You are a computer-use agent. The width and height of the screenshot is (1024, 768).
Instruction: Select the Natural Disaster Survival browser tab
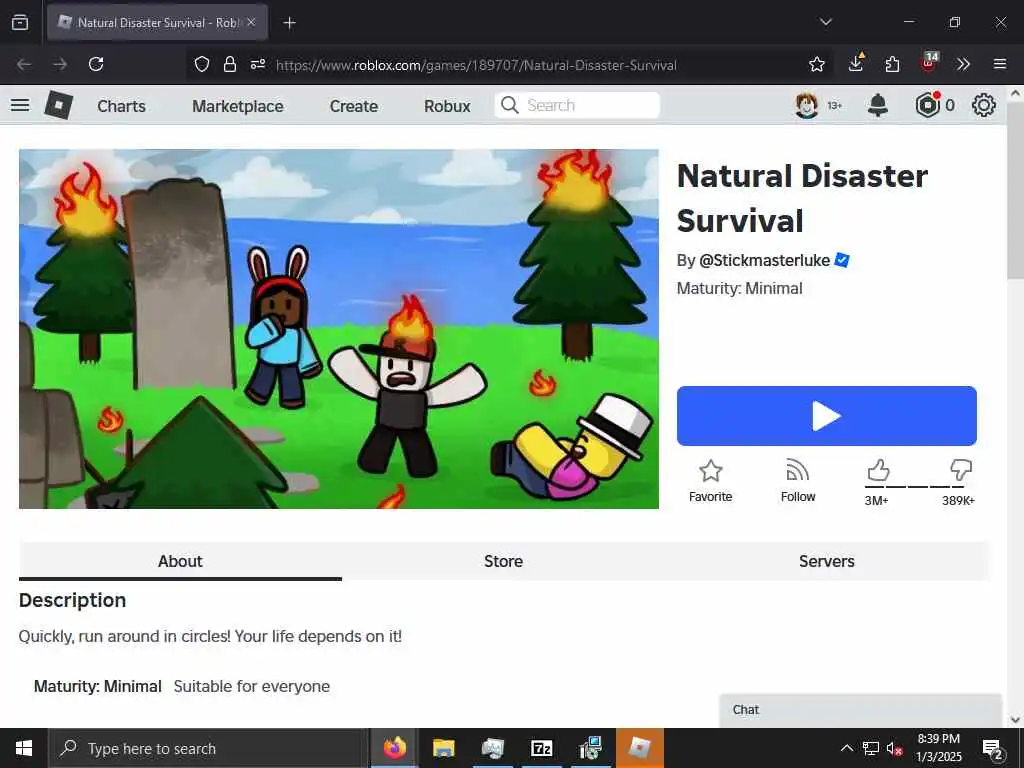[x=157, y=22]
